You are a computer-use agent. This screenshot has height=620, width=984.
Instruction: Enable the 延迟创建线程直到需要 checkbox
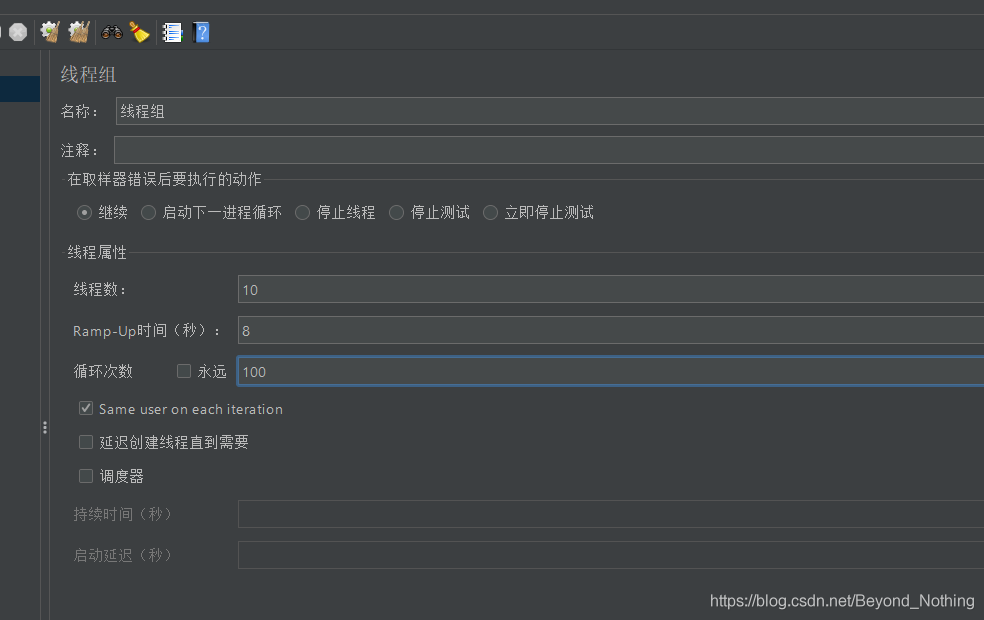click(86, 442)
